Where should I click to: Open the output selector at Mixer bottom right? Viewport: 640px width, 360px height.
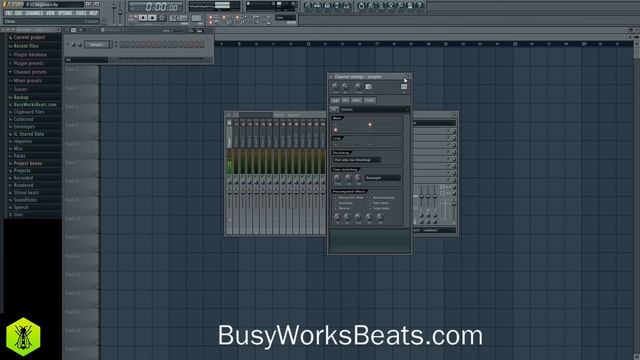pyautogui.click(x=435, y=230)
